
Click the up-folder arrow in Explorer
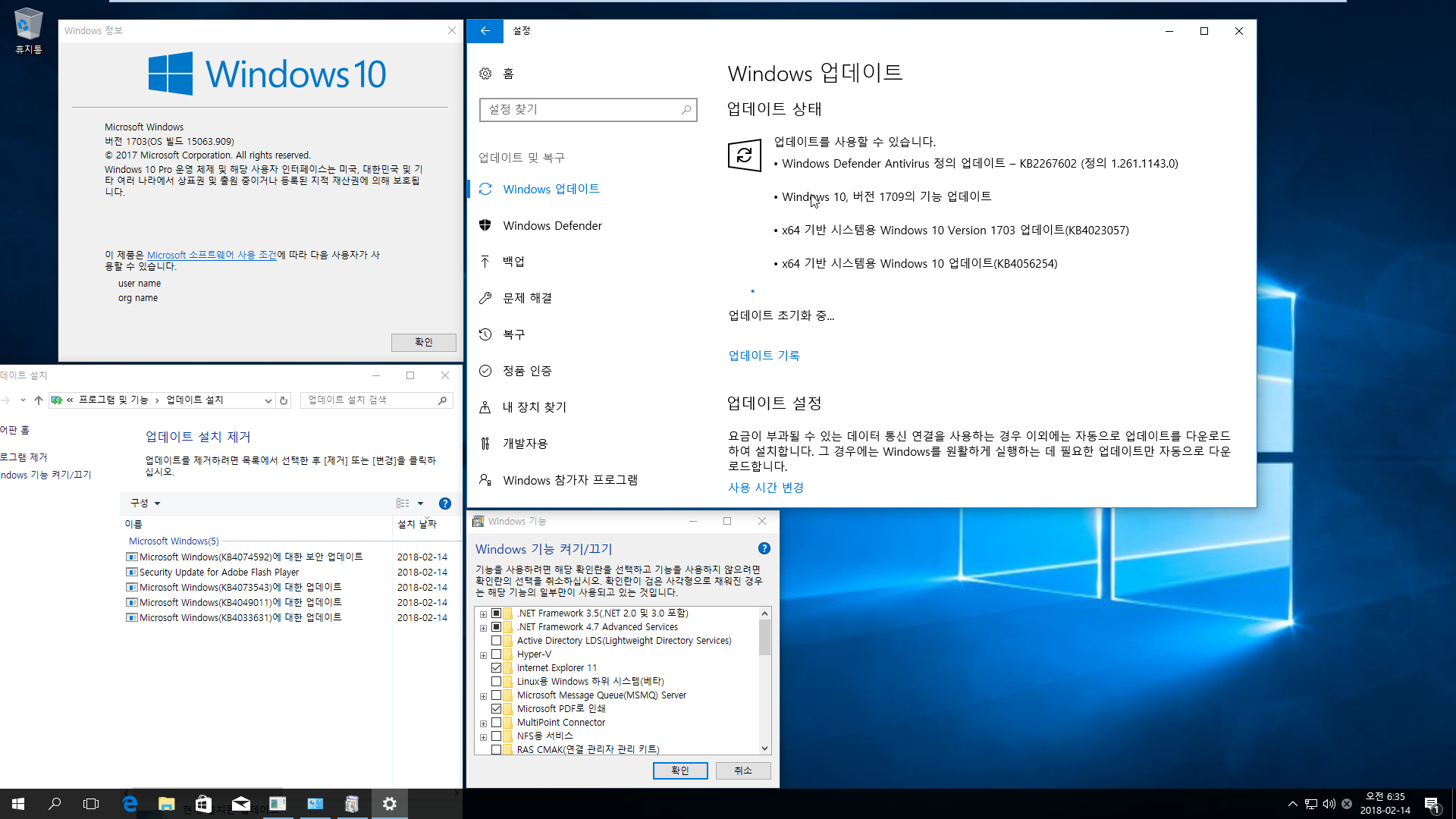pos(39,400)
